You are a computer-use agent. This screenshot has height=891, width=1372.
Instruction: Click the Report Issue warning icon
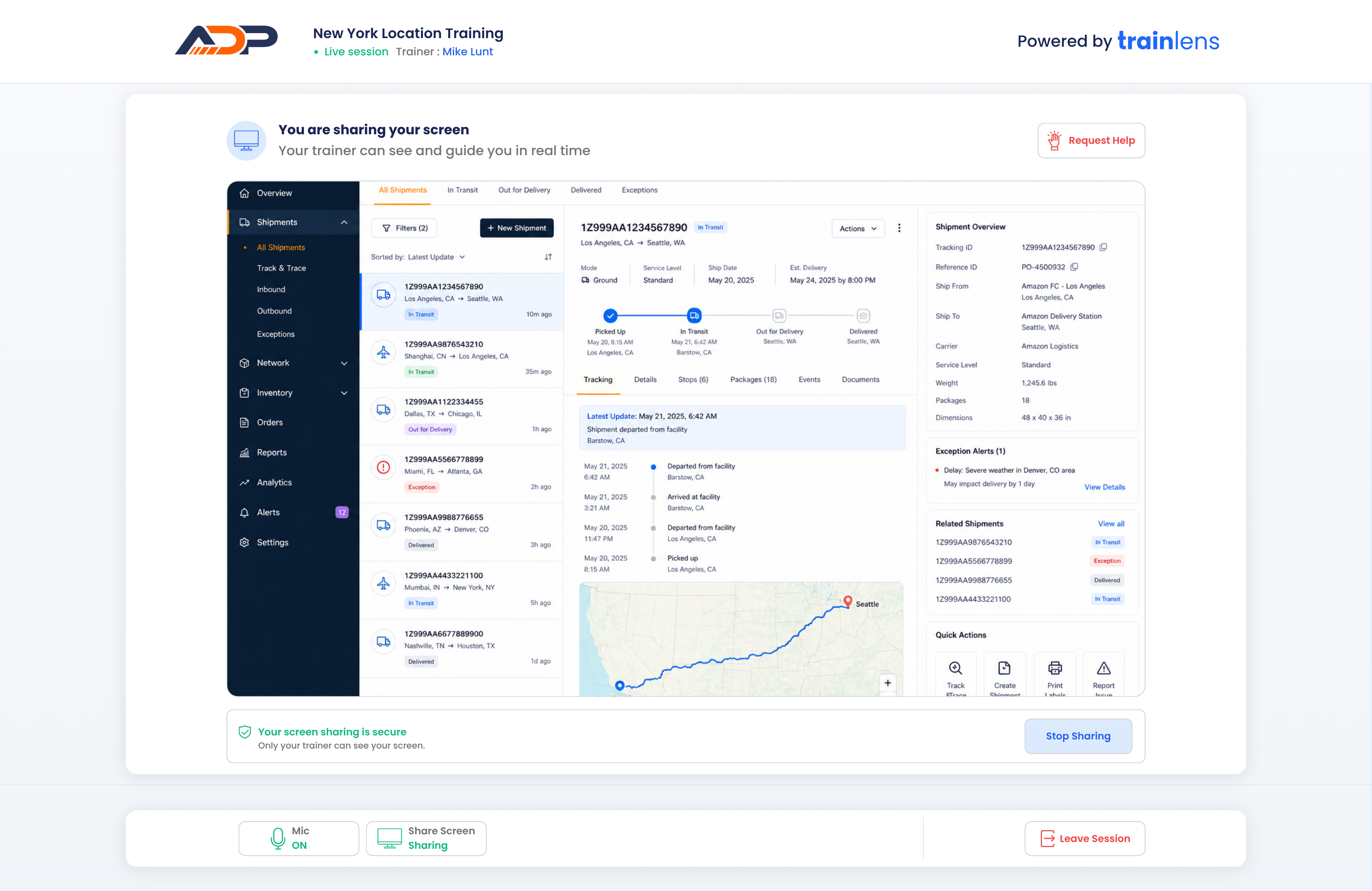pyautogui.click(x=1103, y=668)
